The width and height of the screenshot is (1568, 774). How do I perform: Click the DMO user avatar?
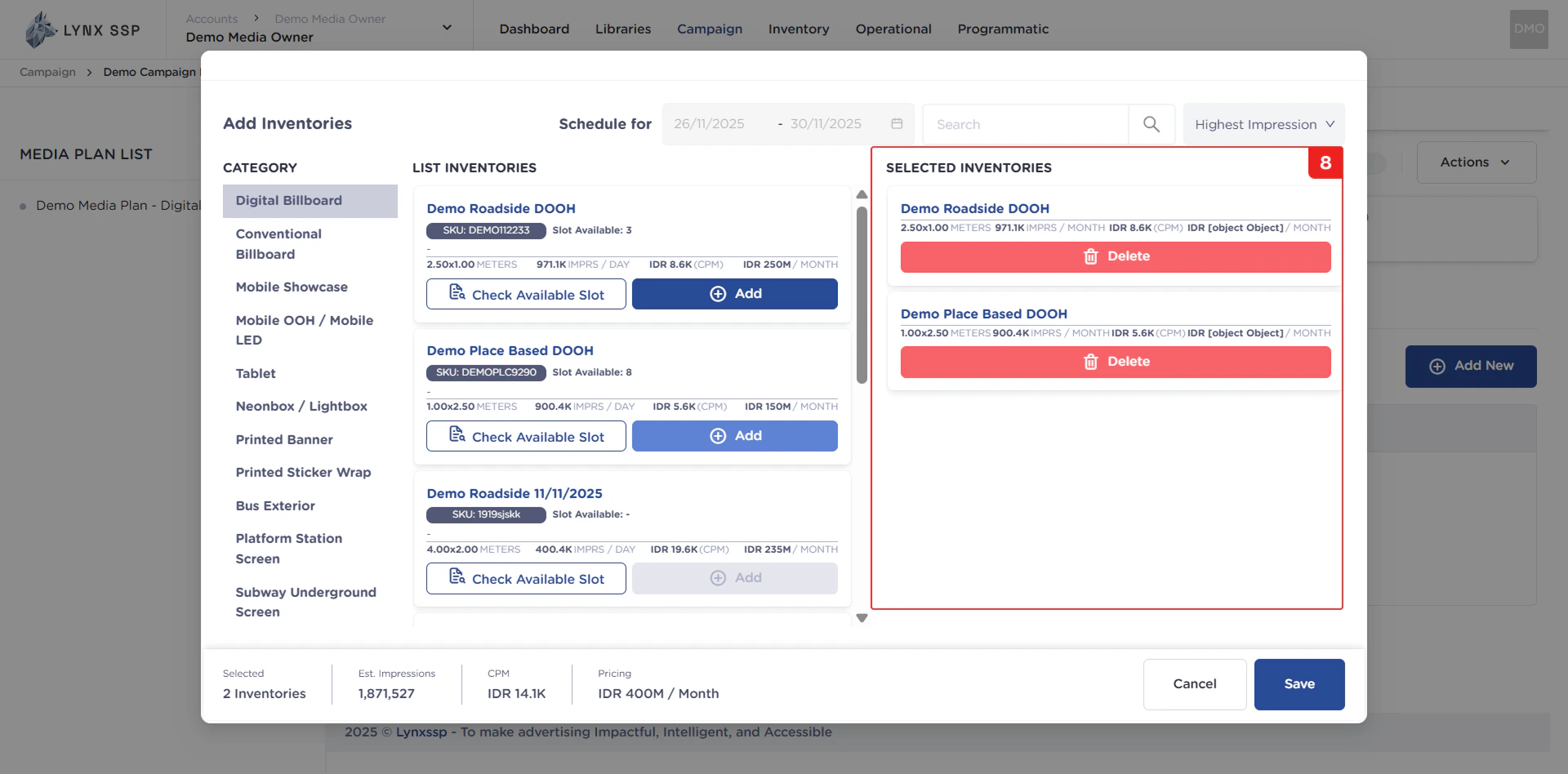click(x=1529, y=29)
